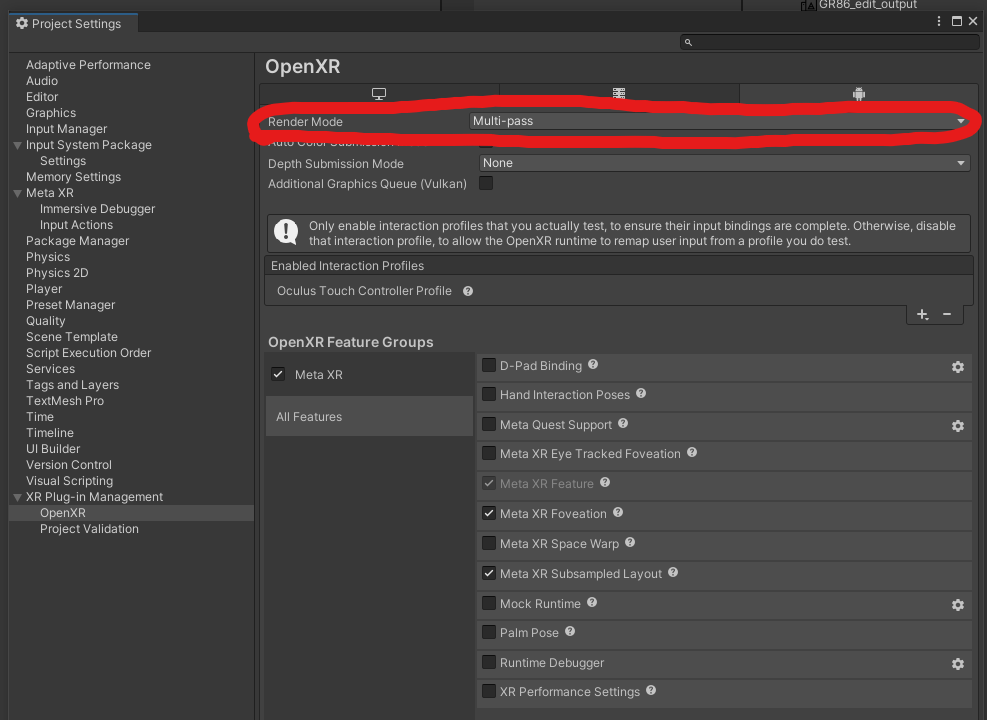Enable the D-Pad Binding checkbox

click(488, 365)
